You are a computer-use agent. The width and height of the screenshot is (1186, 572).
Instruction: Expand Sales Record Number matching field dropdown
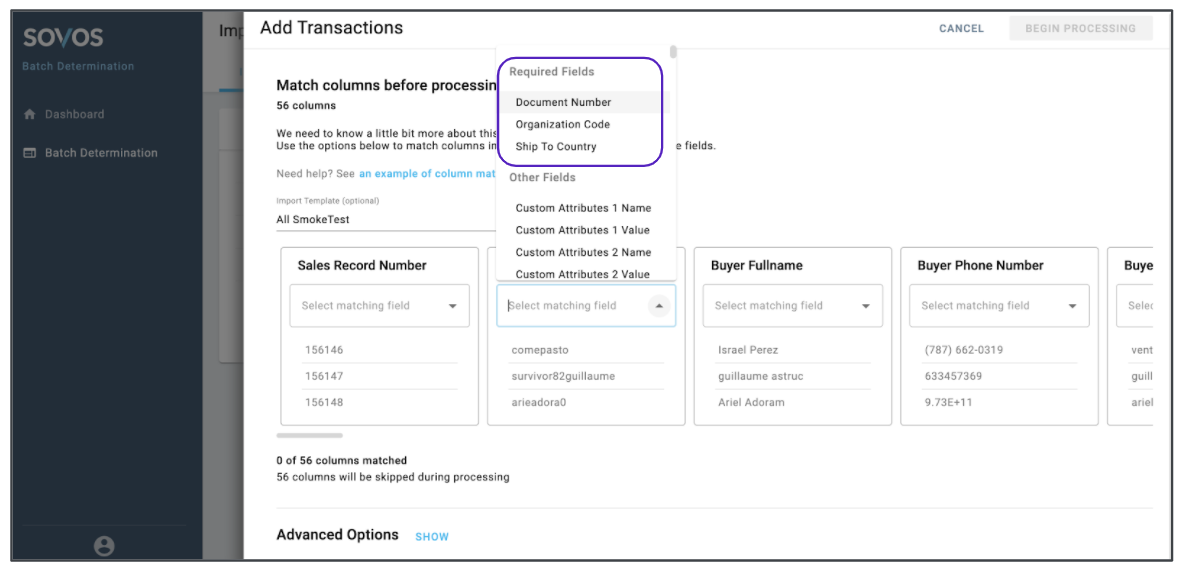(452, 306)
